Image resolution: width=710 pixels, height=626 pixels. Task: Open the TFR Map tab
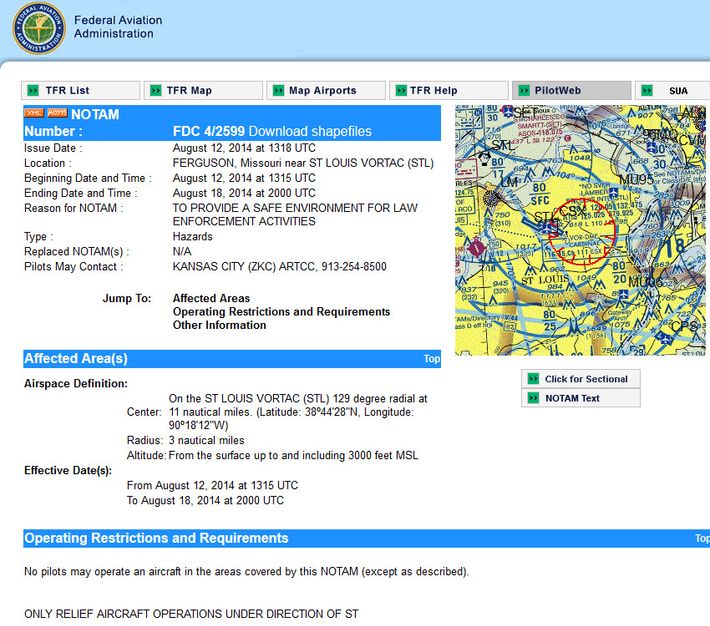point(203,91)
